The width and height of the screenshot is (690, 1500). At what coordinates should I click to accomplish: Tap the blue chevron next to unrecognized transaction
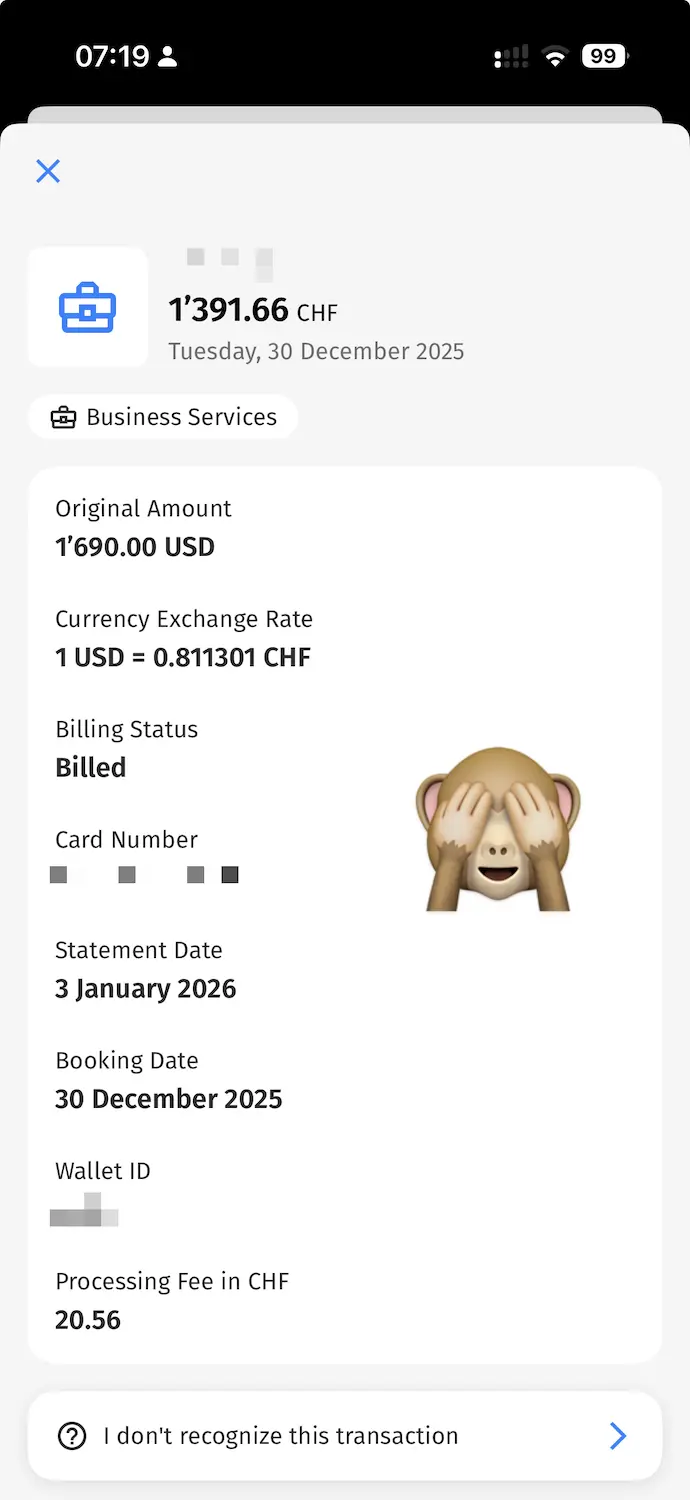(618, 1435)
